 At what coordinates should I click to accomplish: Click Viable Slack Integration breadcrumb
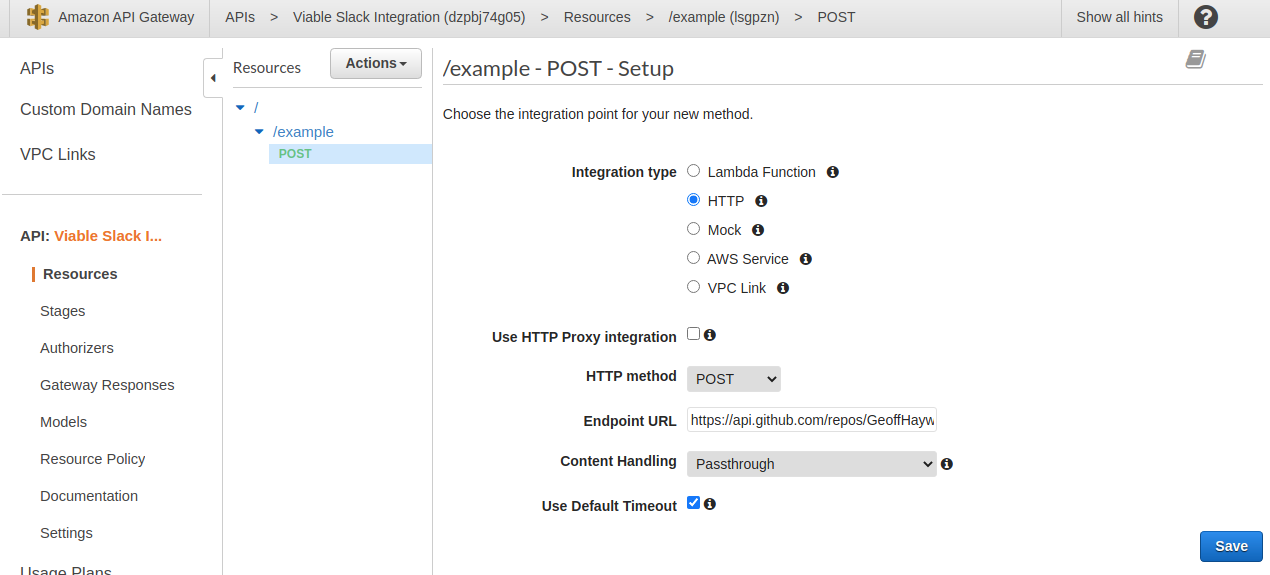pos(409,17)
